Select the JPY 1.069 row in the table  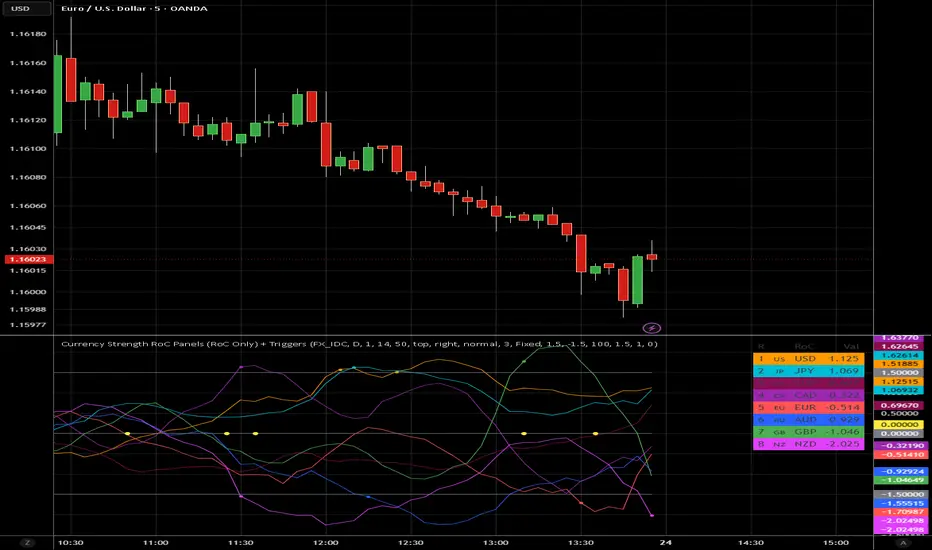coord(808,371)
